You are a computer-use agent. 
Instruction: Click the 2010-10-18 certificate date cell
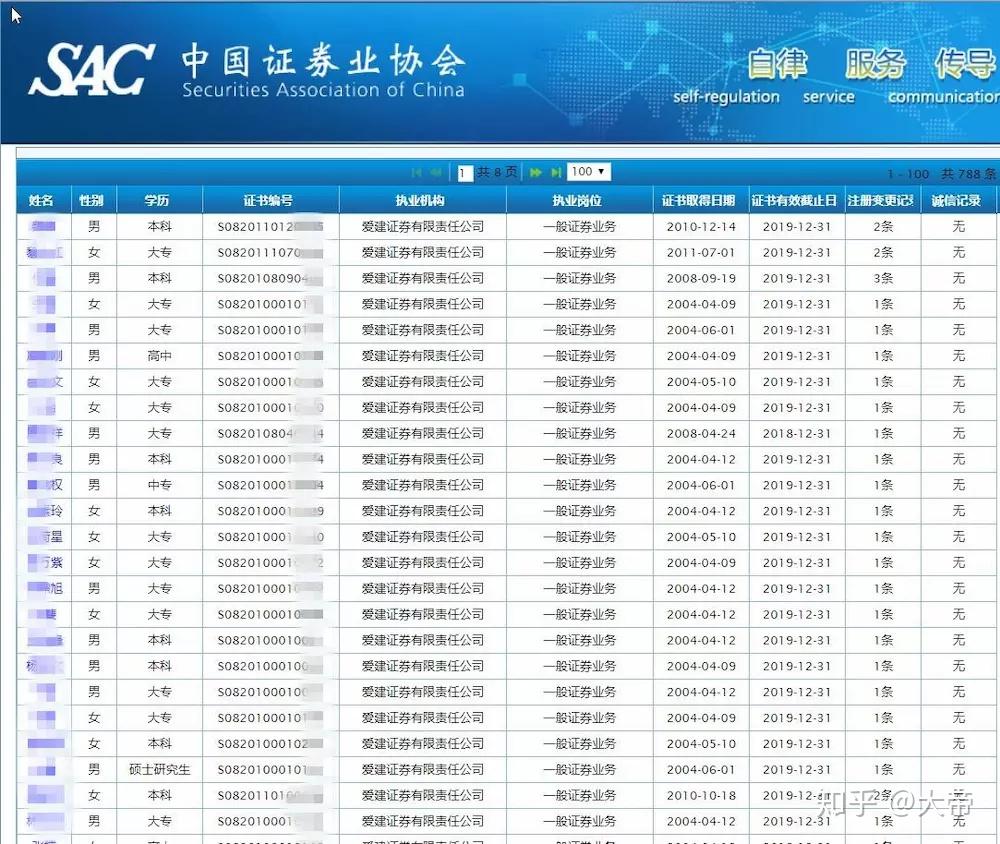pos(701,795)
